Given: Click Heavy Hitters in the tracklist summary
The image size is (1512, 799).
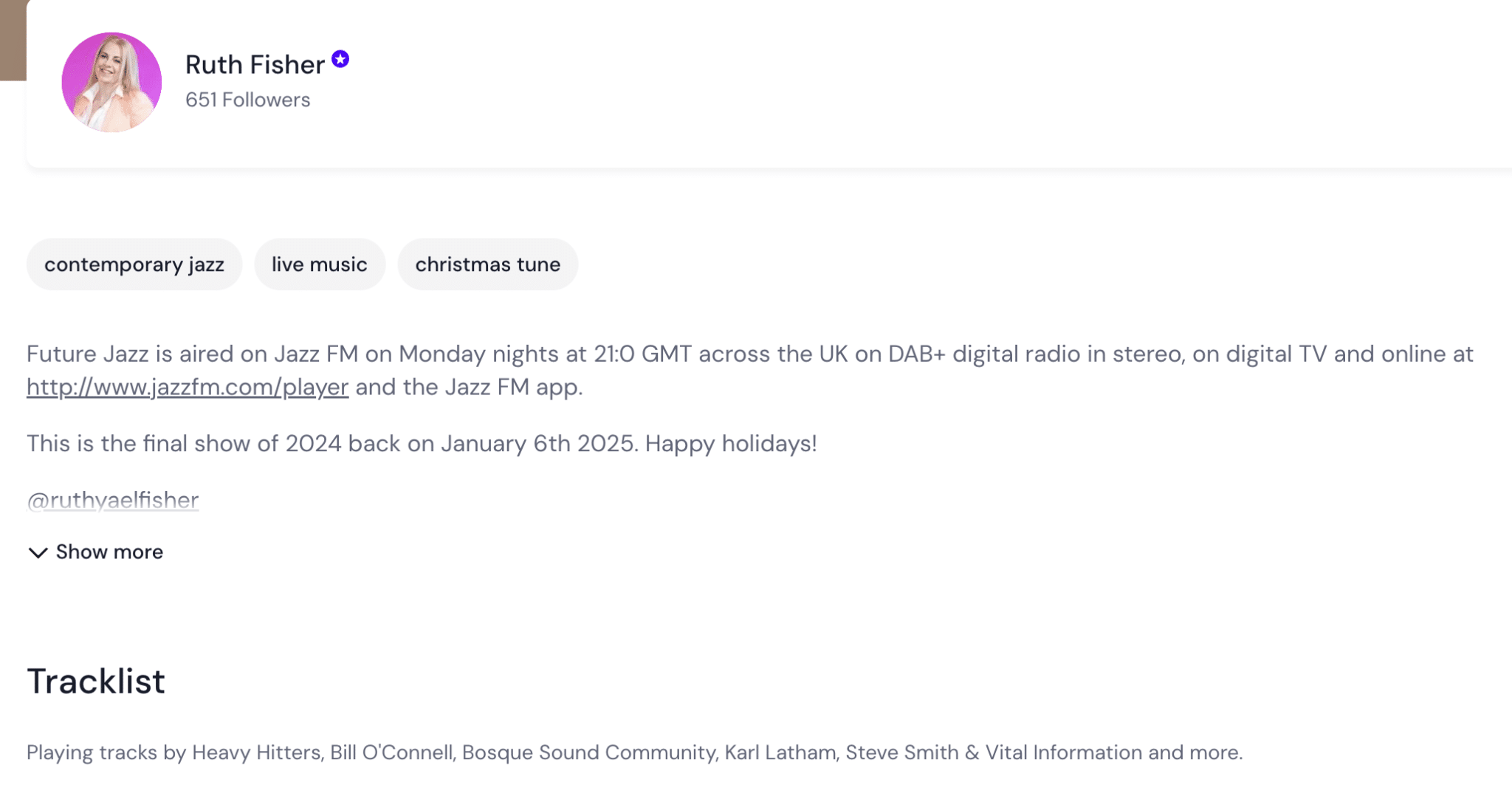Looking at the screenshot, I should pyautogui.click(x=256, y=752).
